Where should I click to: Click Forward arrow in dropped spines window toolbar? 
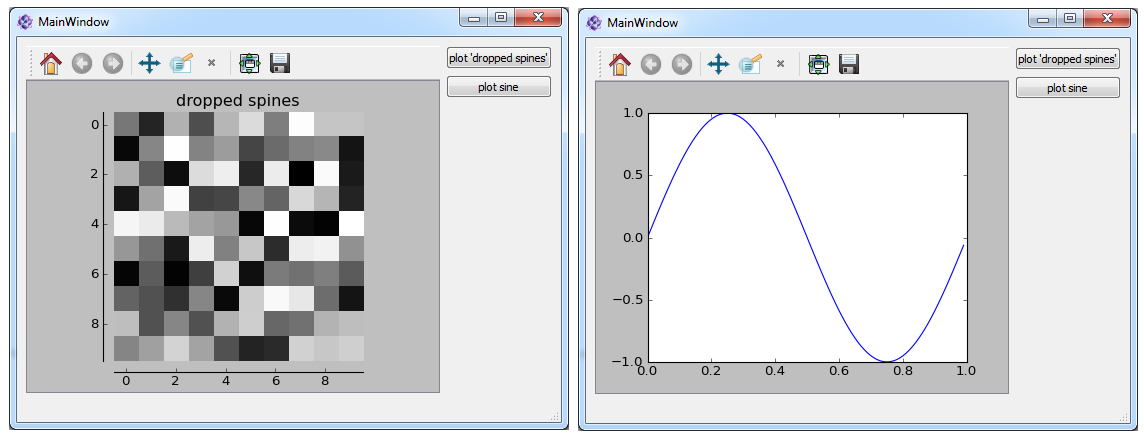point(112,63)
